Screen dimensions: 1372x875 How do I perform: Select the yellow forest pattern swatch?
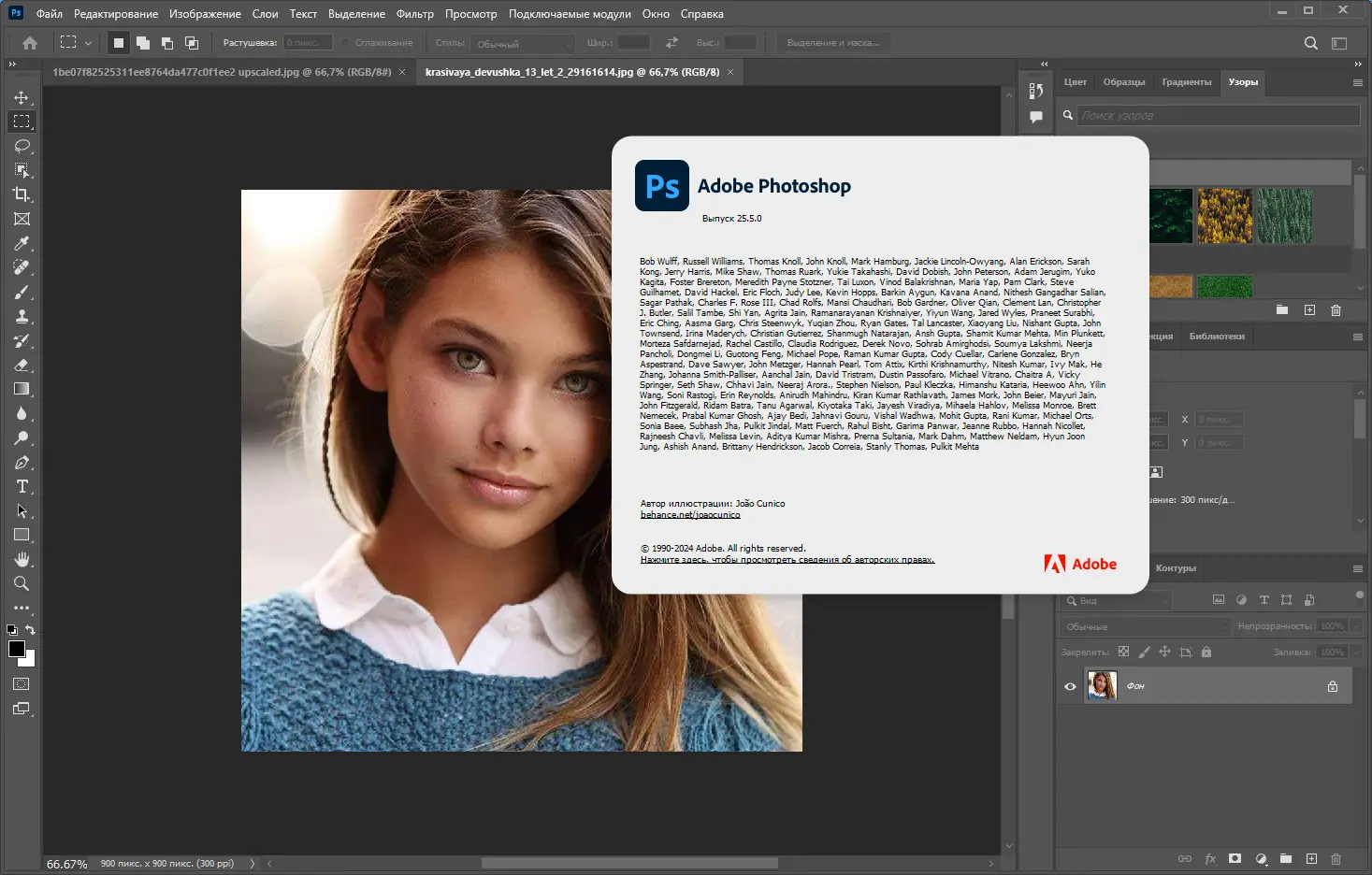1224,216
